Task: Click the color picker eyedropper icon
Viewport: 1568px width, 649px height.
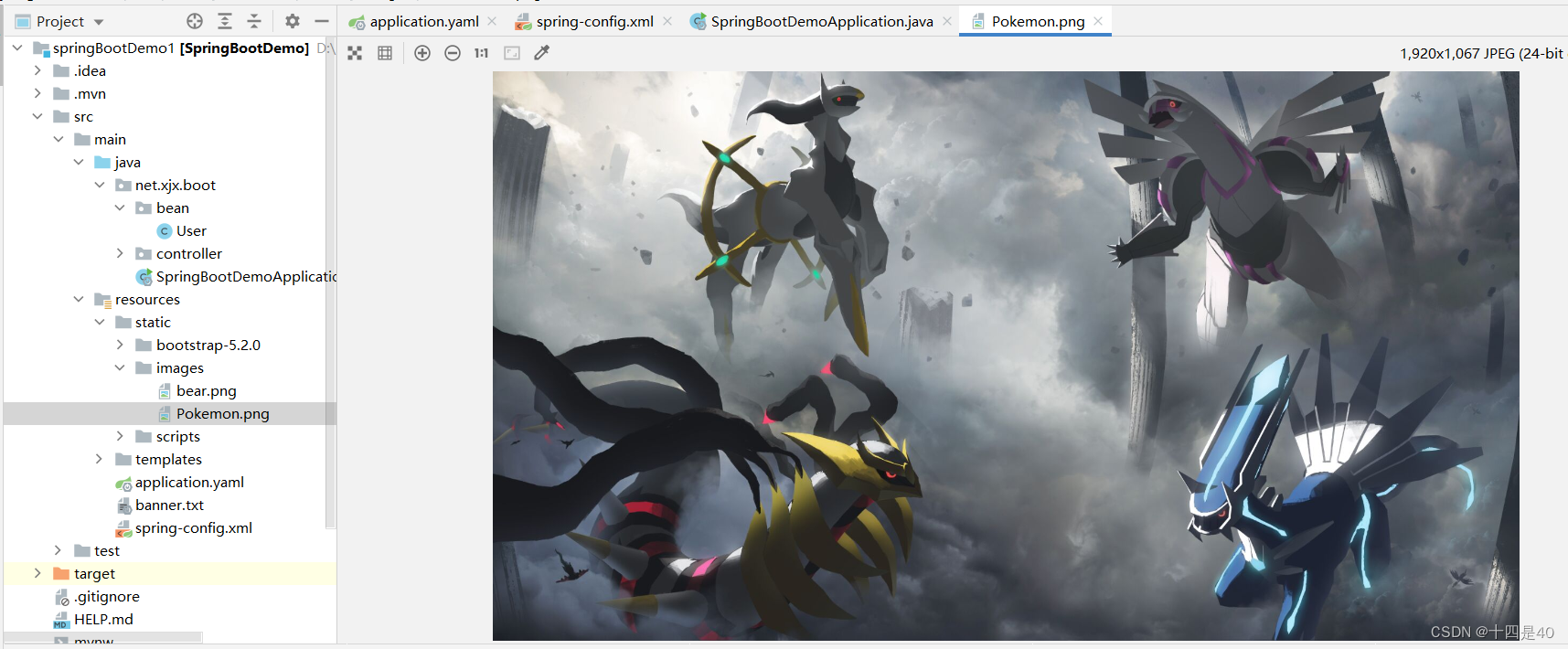Action: pos(542,53)
